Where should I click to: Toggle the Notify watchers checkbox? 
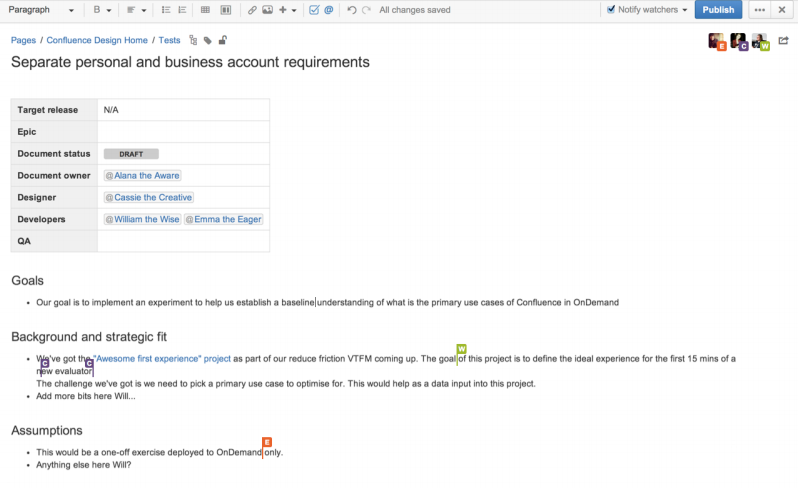(611, 9)
